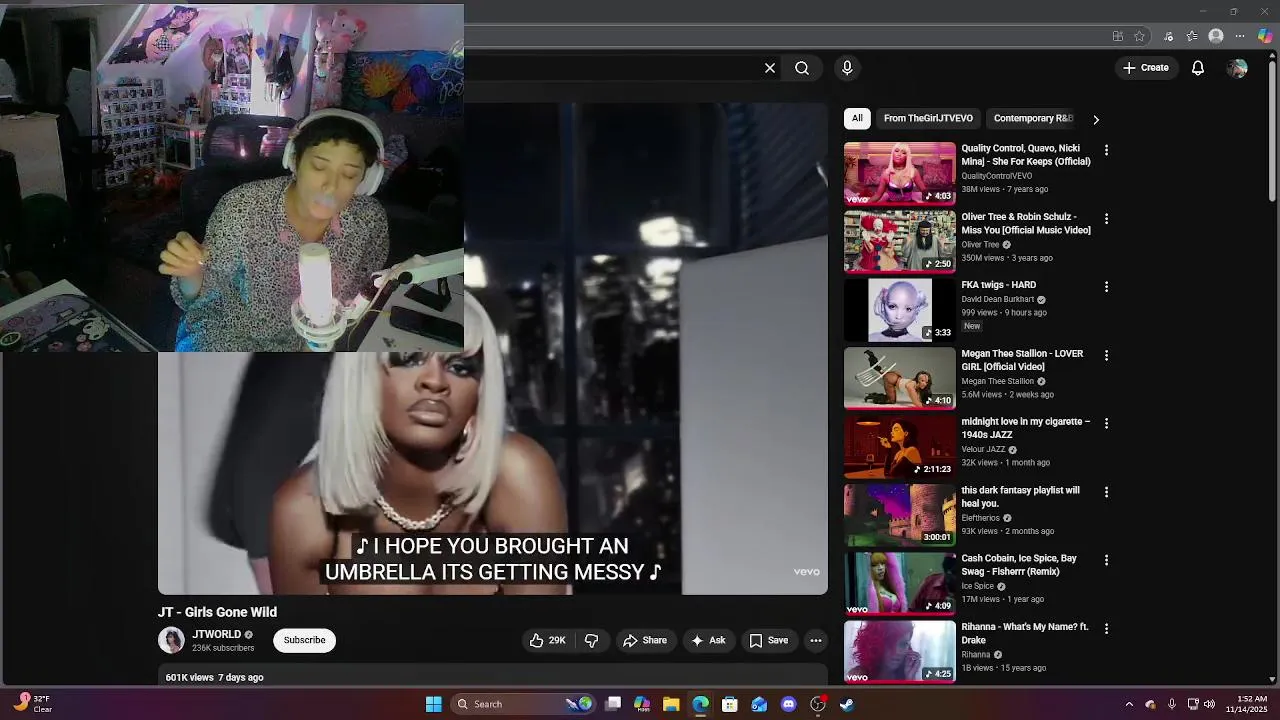This screenshot has width=1280, height=720.
Task: Show more filter chips with right arrow
Action: click(1096, 119)
